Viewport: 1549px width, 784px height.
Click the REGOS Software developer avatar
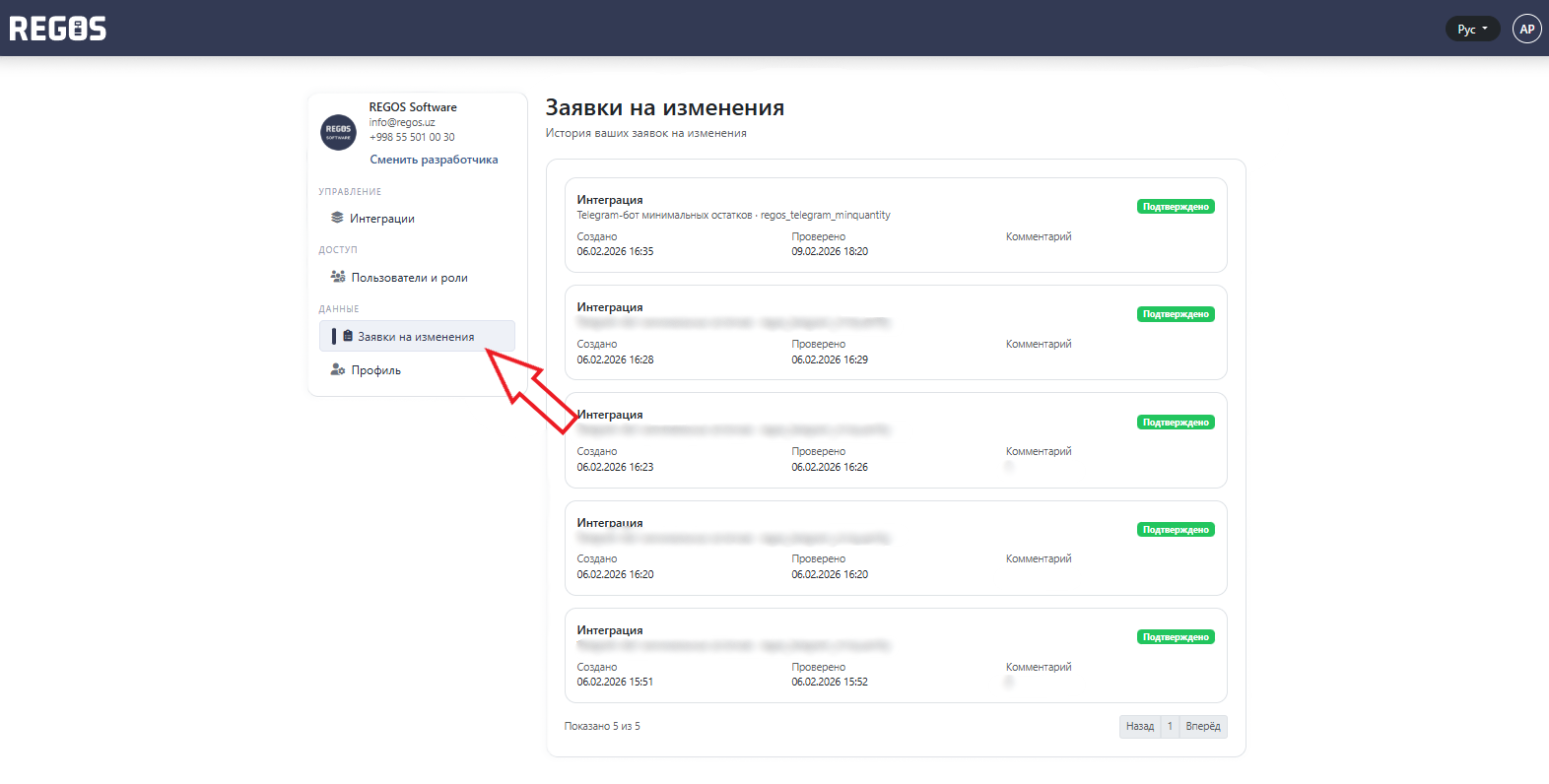(x=338, y=131)
